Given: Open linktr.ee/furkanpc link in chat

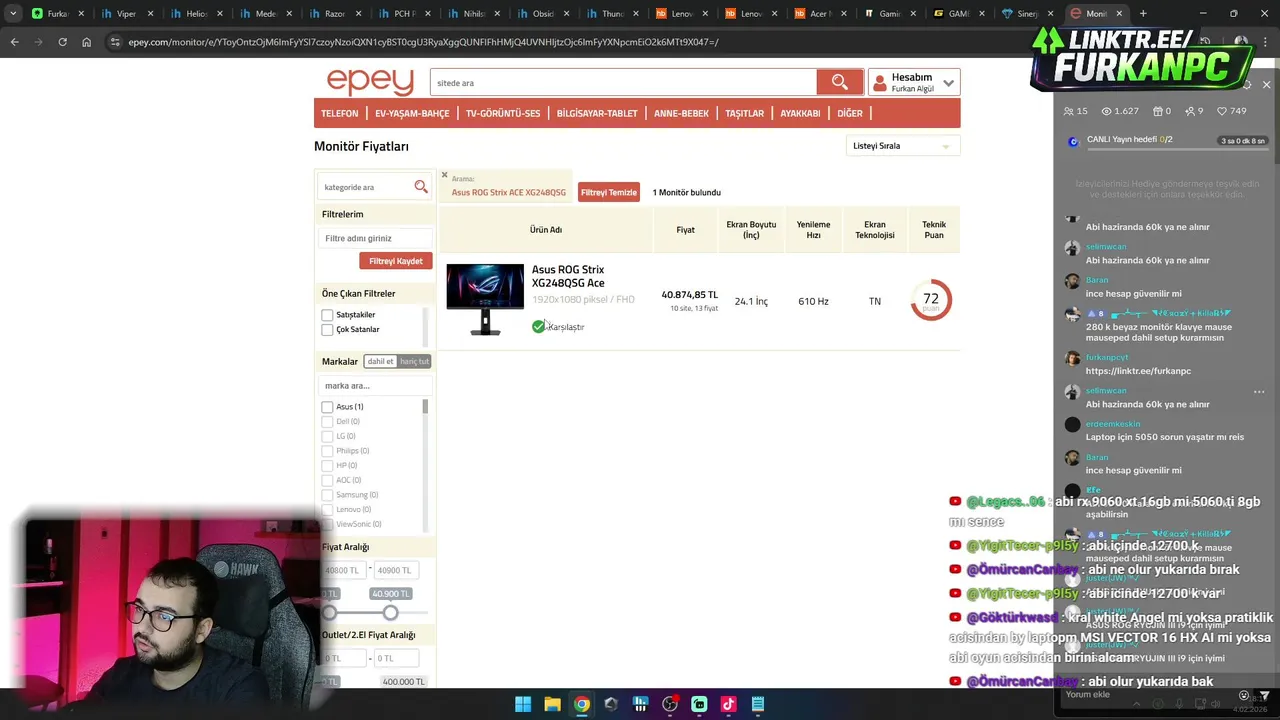Looking at the screenshot, I should coord(1138,371).
